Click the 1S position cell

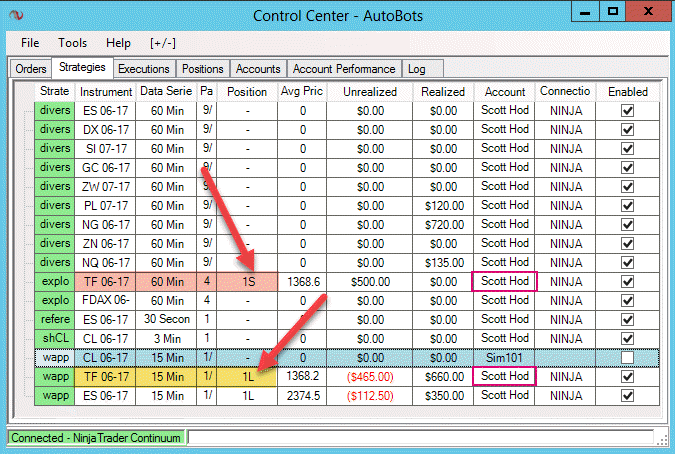(247, 282)
